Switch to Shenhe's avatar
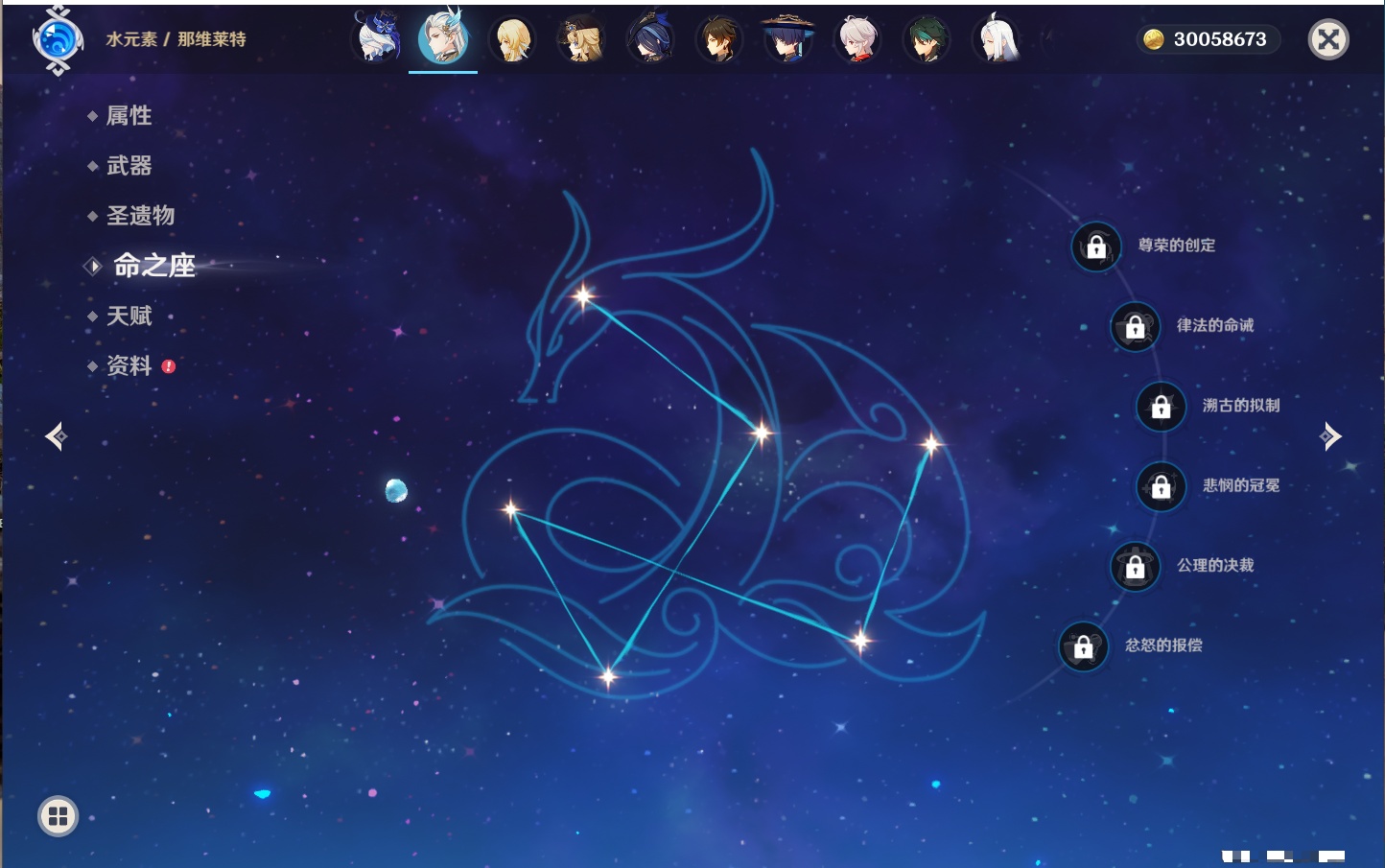 (x=996, y=39)
